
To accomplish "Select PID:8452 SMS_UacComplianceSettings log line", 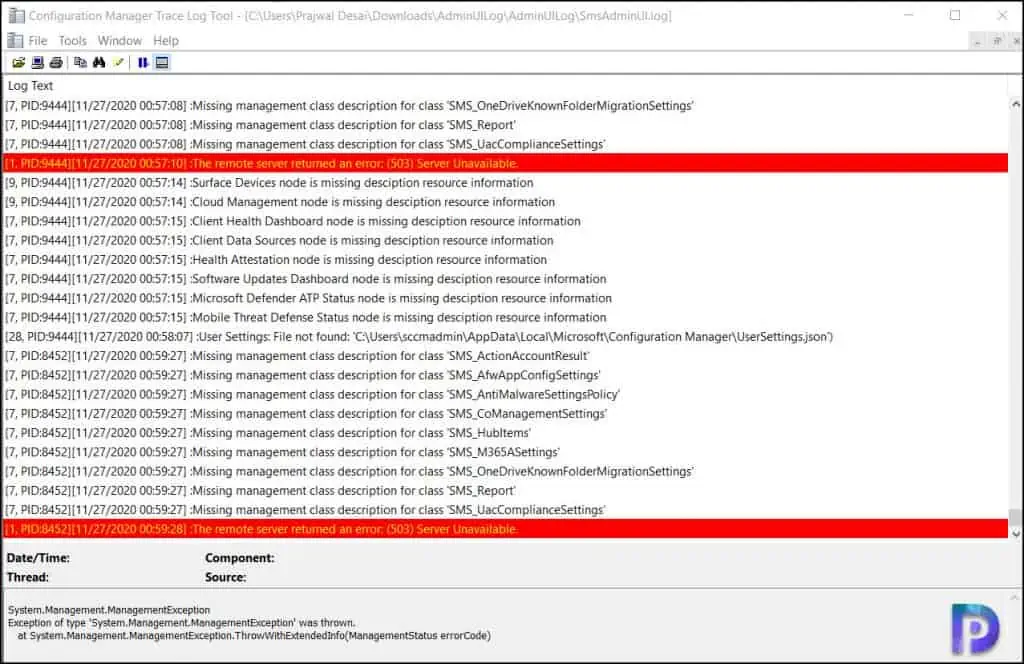I will pyautogui.click(x=506, y=510).
